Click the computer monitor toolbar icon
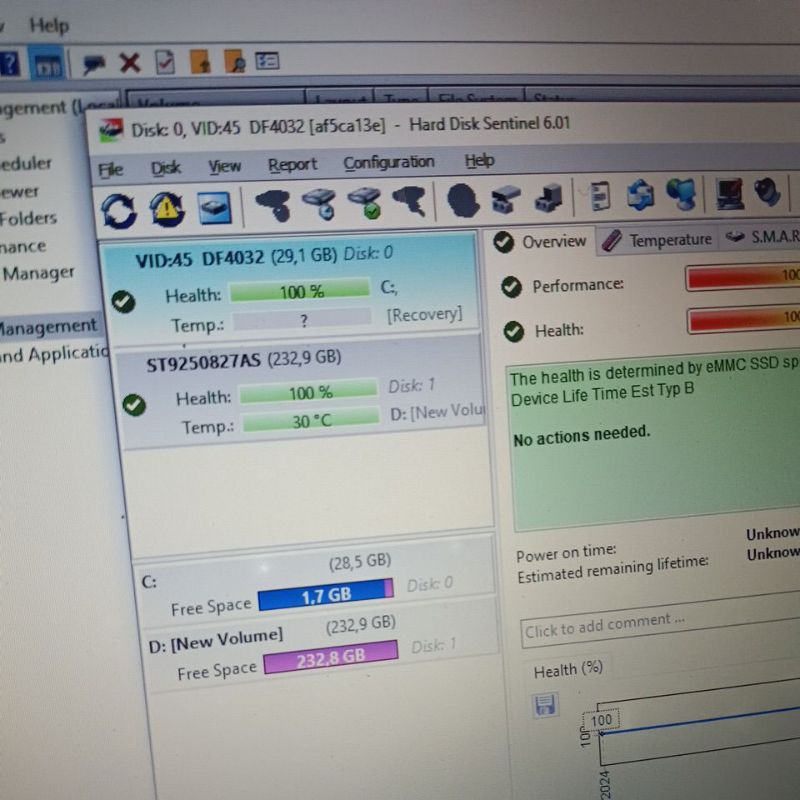This screenshot has height=800, width=800. 729,193
